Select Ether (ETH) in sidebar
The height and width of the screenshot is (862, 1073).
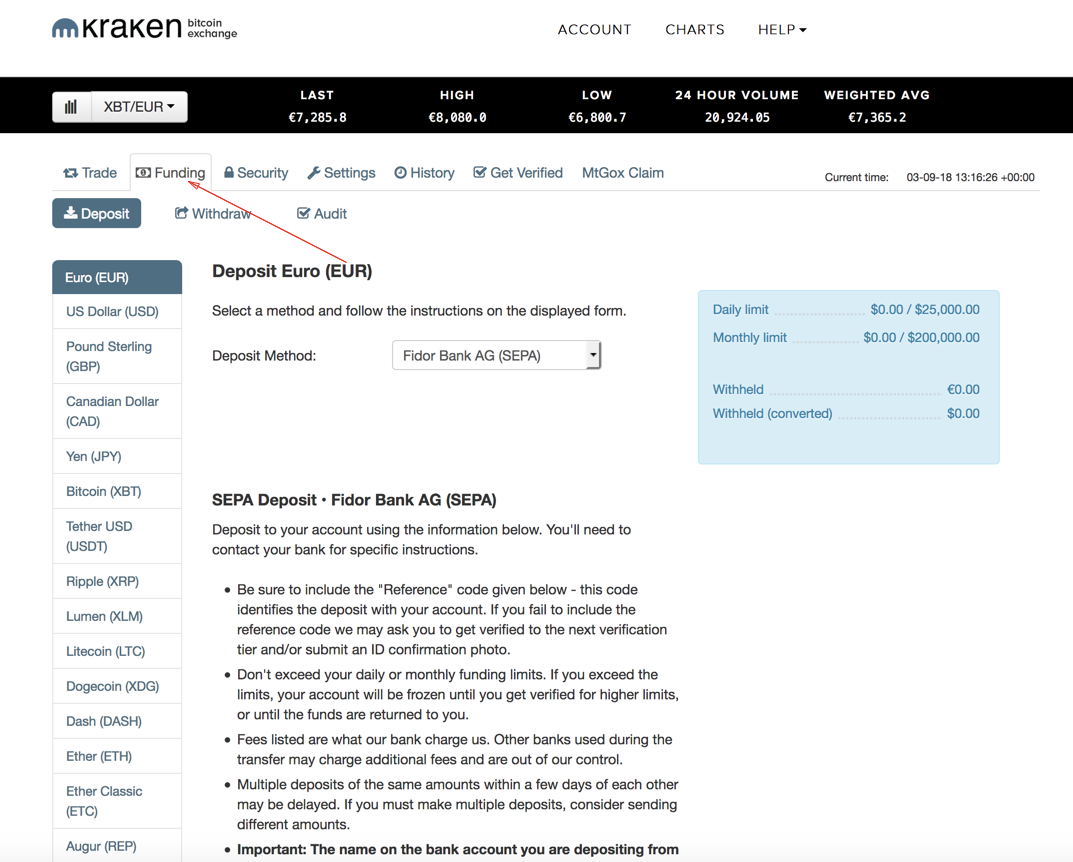click(x=117, y=756)
